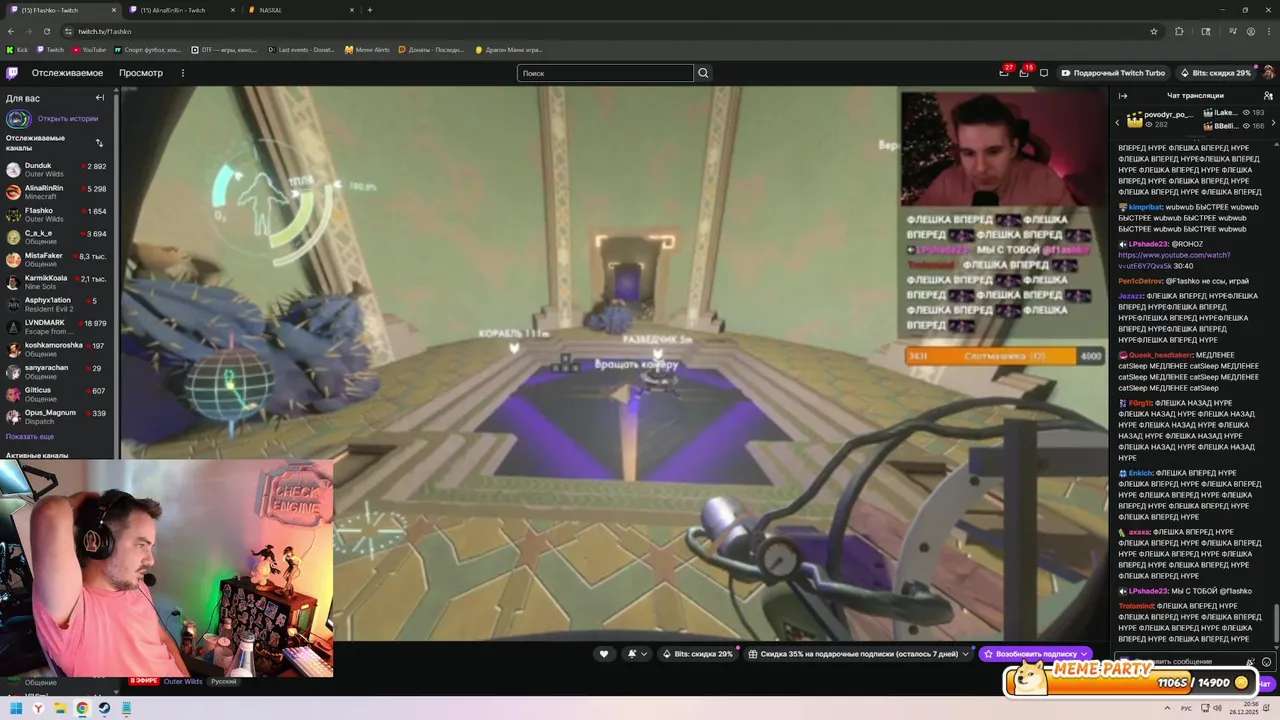Open the Chrome profile icon
The width and height of the screenshot is (1280, 720).
tap(1251, 31)
